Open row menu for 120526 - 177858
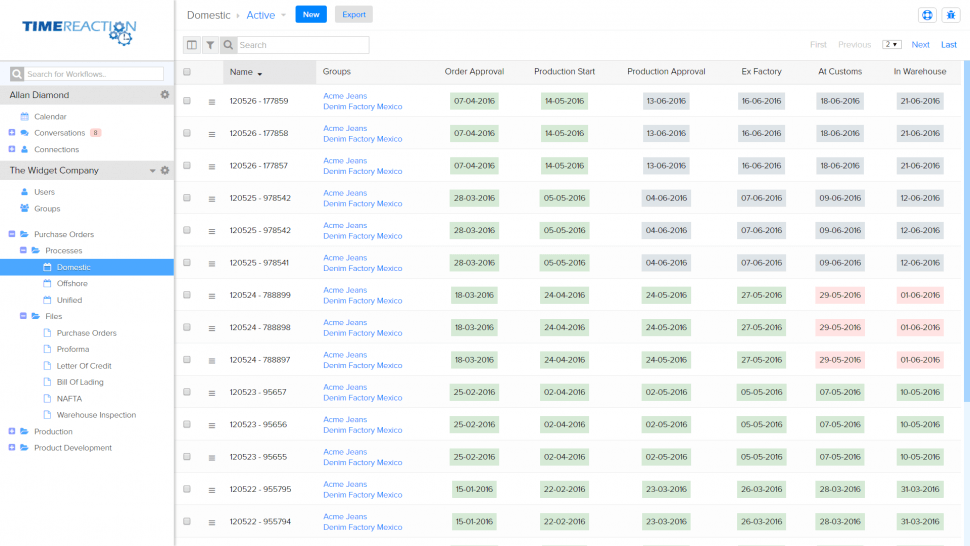Viewport: 970px width, 546px height. pyautogui.click(x=212, y=134)
